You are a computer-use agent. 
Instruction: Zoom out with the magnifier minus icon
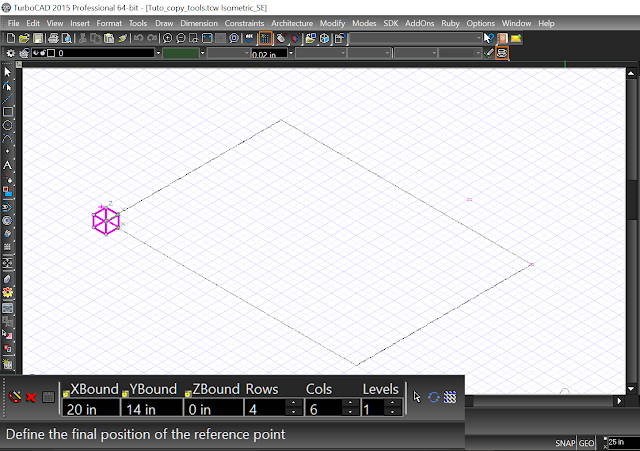(180, 38)
